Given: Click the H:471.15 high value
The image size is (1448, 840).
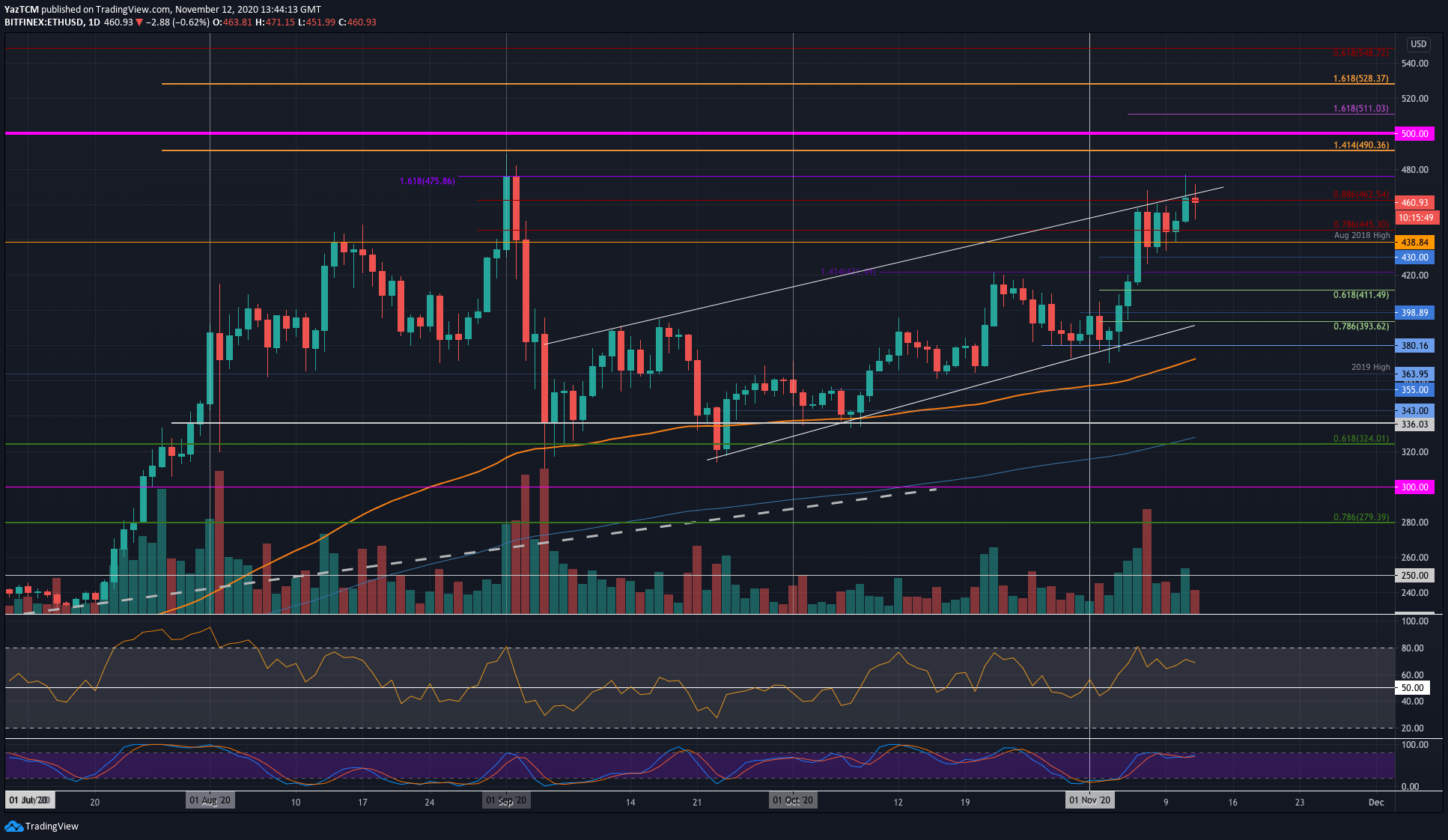Looking at the screenshot, I should point(275,22).
